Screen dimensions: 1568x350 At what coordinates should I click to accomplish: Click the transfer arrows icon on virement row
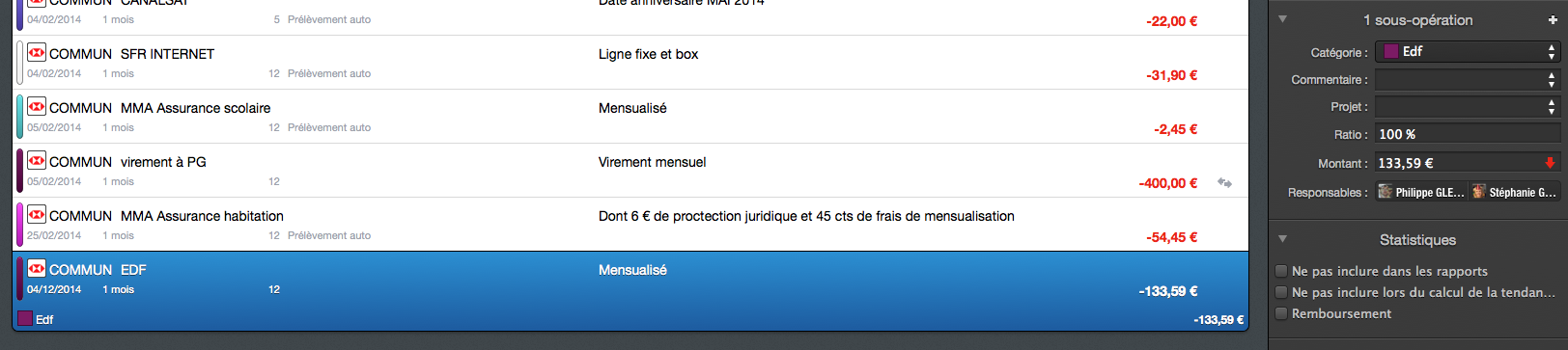(x=1224, y=182)
